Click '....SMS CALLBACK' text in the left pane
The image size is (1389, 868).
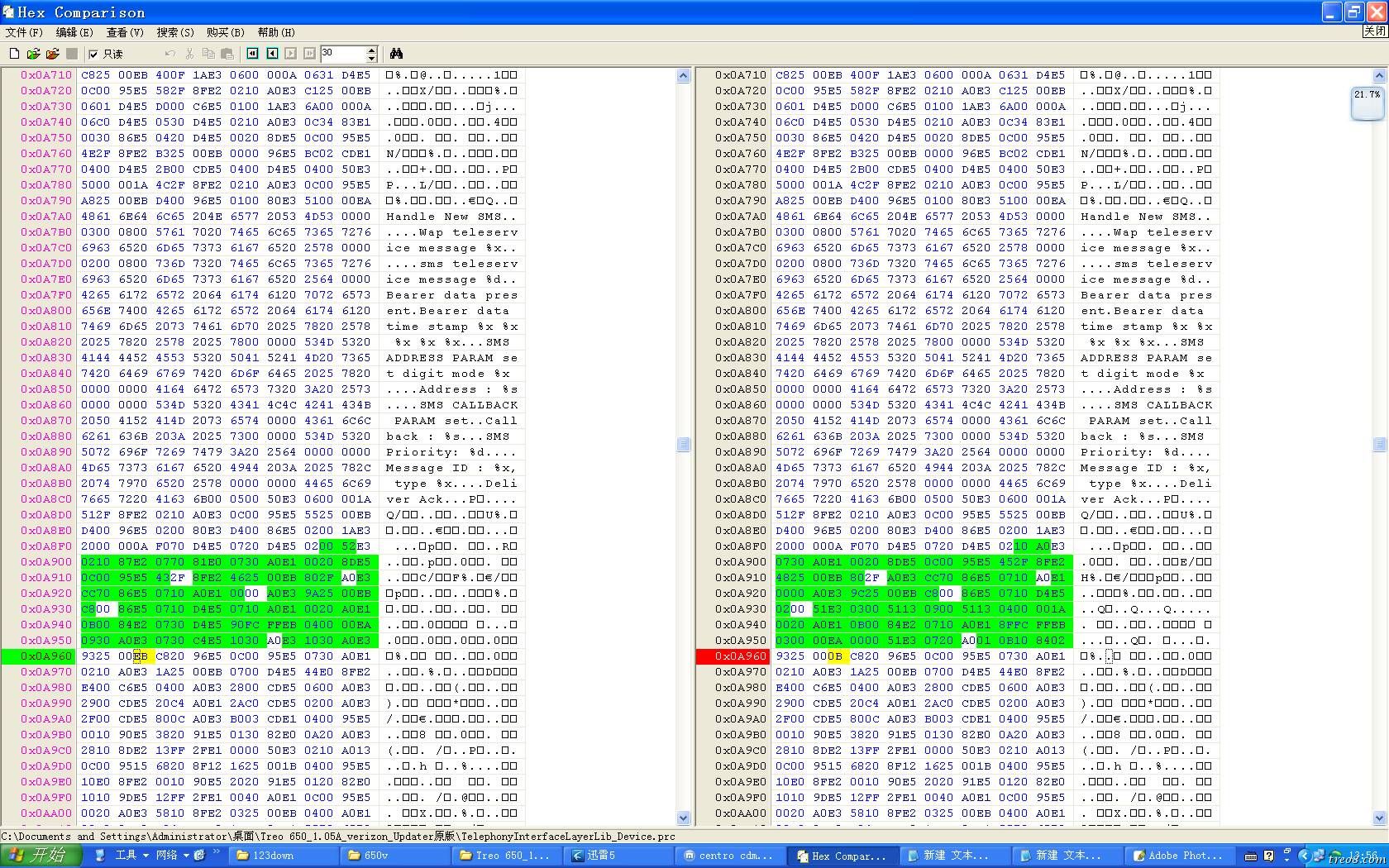(x=452, y=405)
